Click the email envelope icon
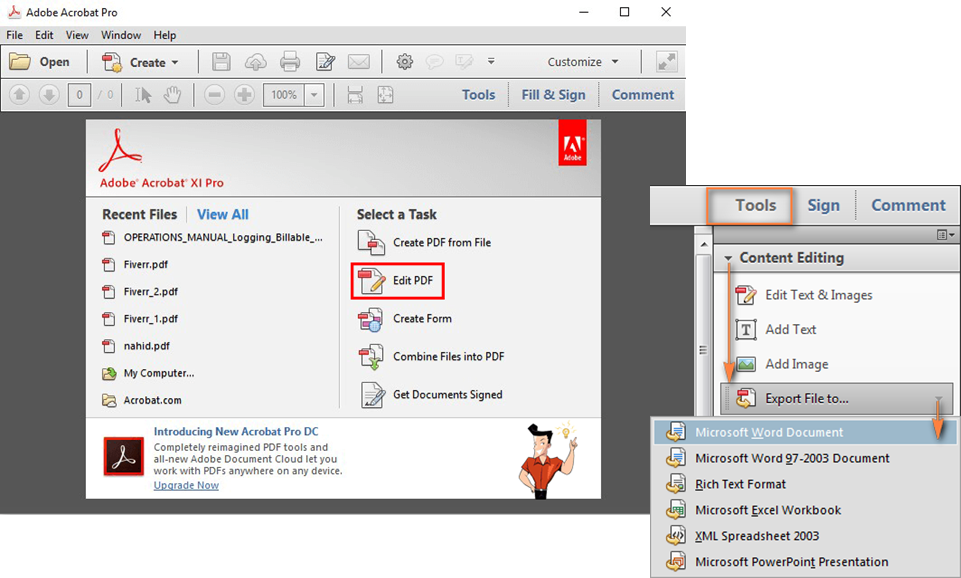This screenshot has height=578, width=961. (x=359, y=62)
